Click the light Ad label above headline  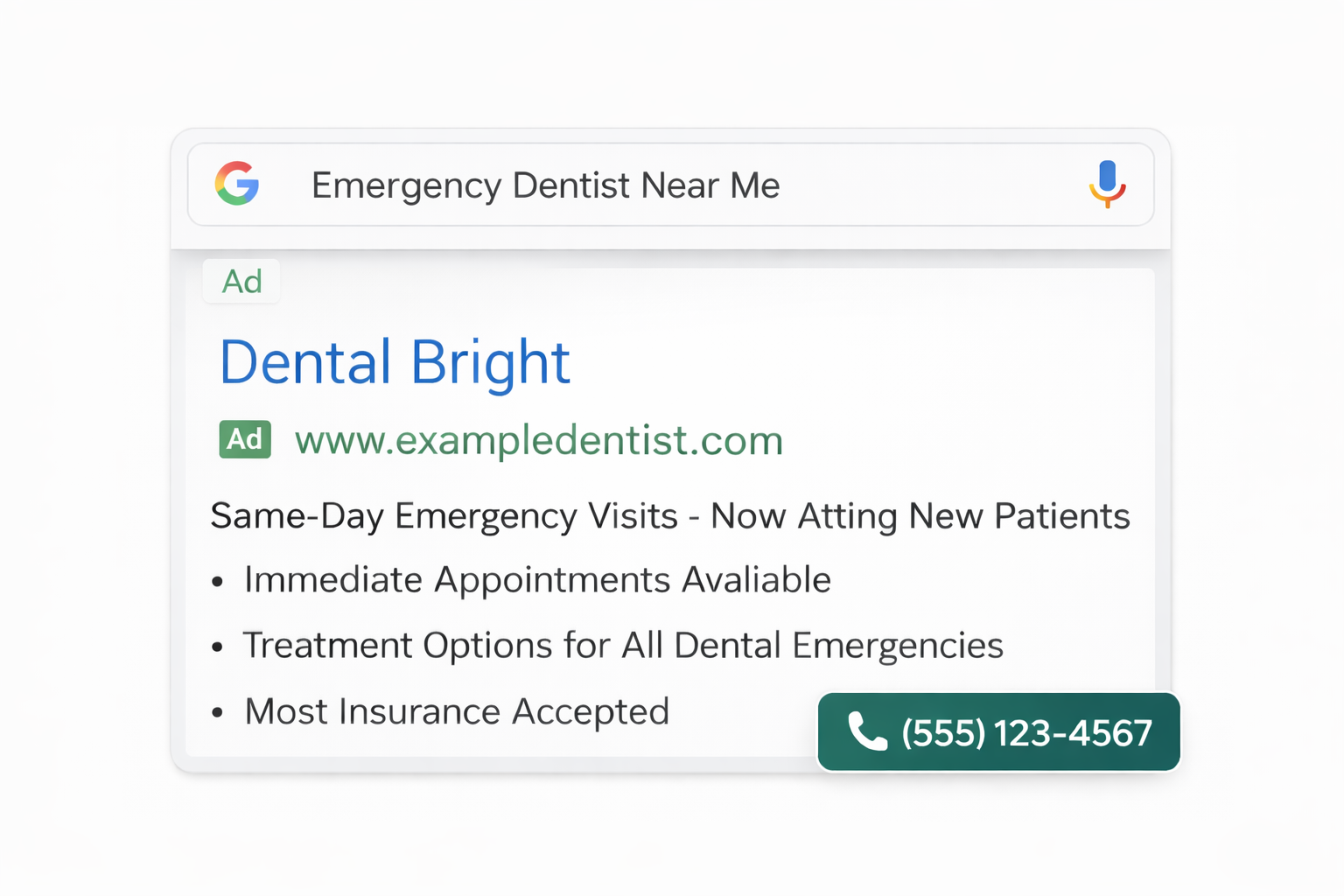[241, 282]
